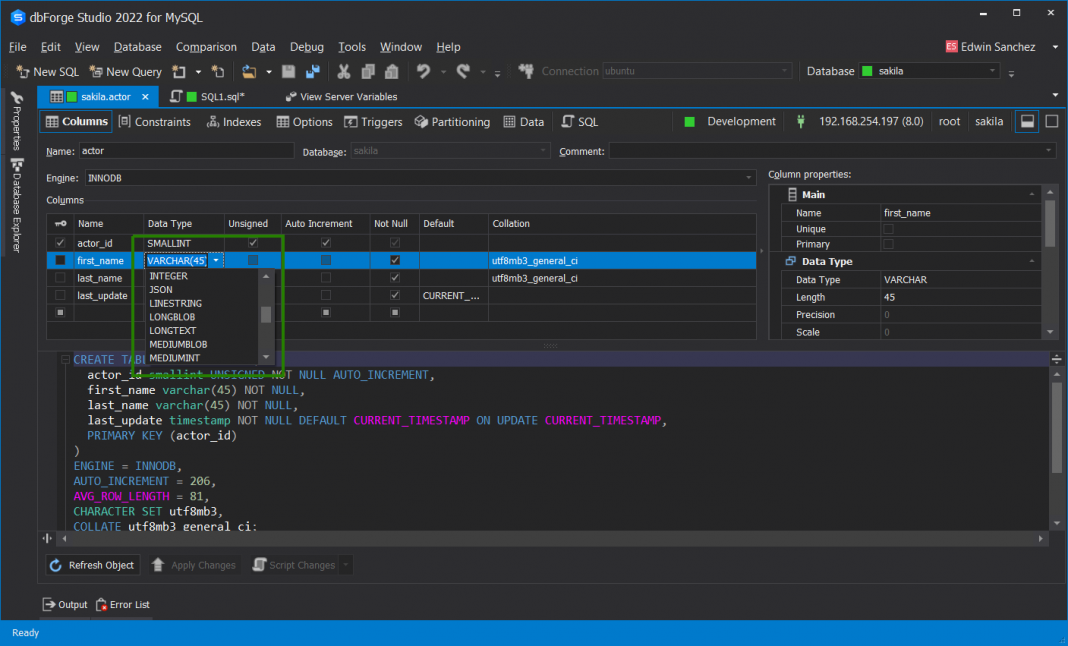
Task: Click the New SQL button
Action: pyautogui.click(x=47, y=72)
